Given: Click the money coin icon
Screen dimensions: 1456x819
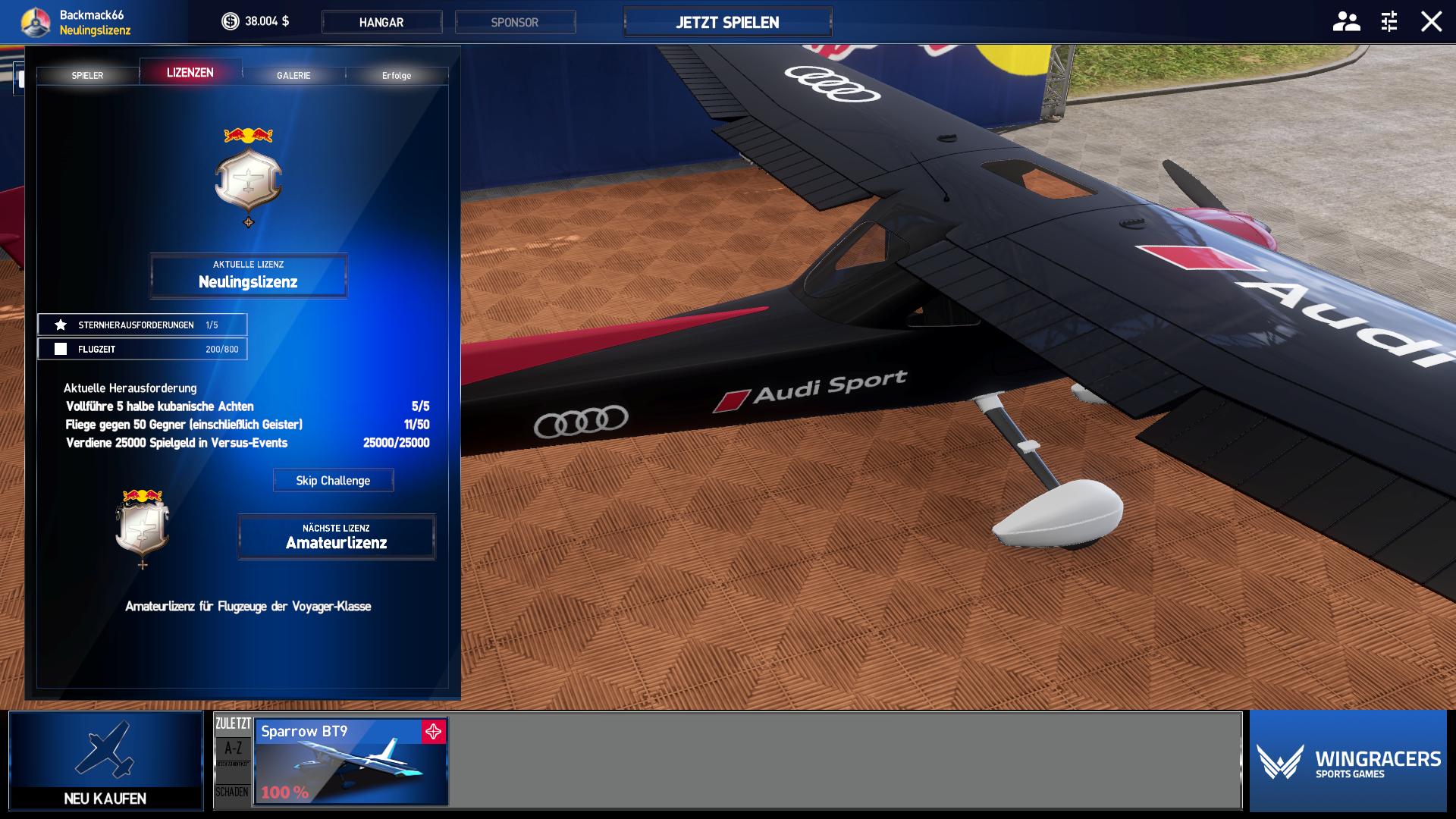Looking at the screenshot, I should click(x=230, y=21).
